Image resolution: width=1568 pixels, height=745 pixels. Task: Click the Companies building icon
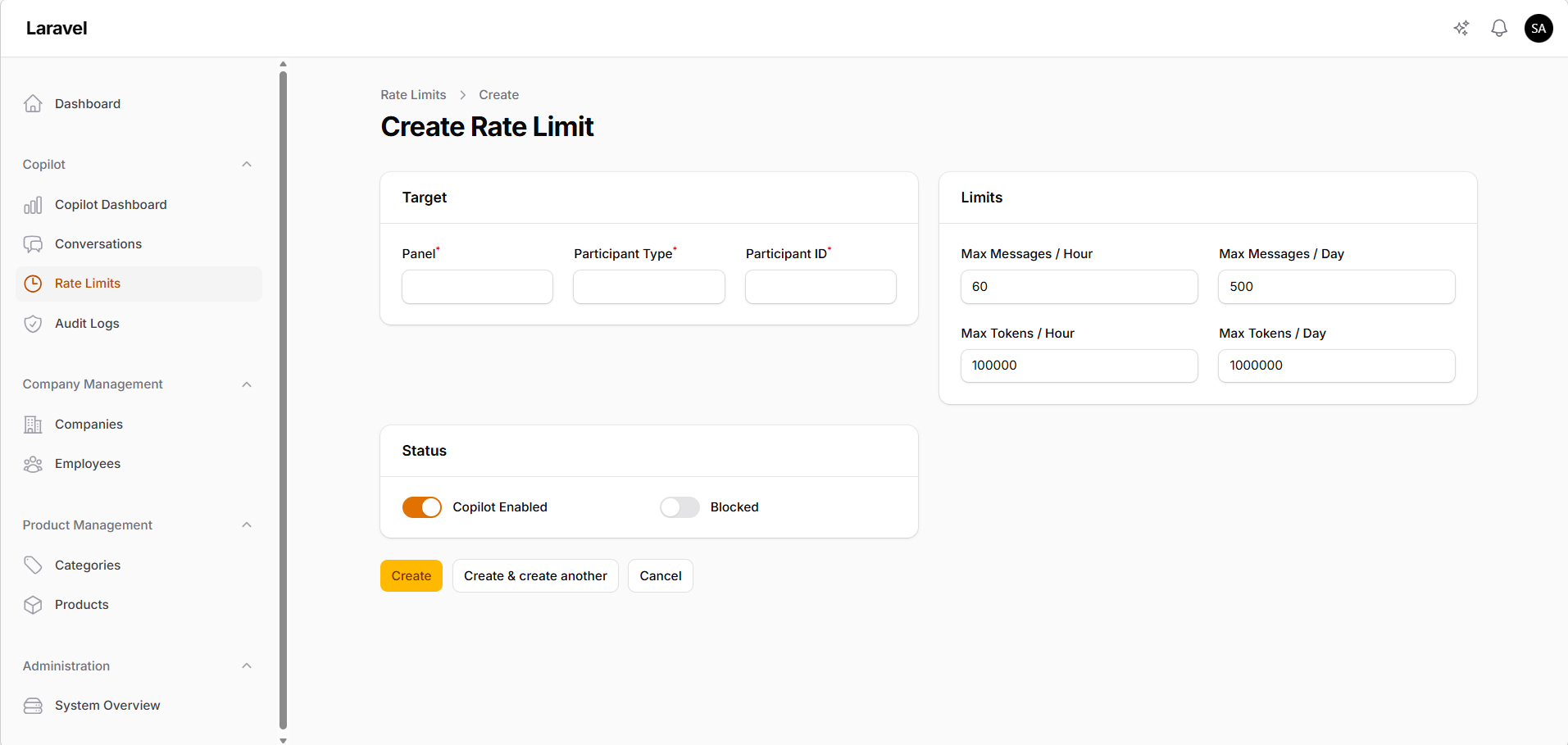[x=33, y=424]
